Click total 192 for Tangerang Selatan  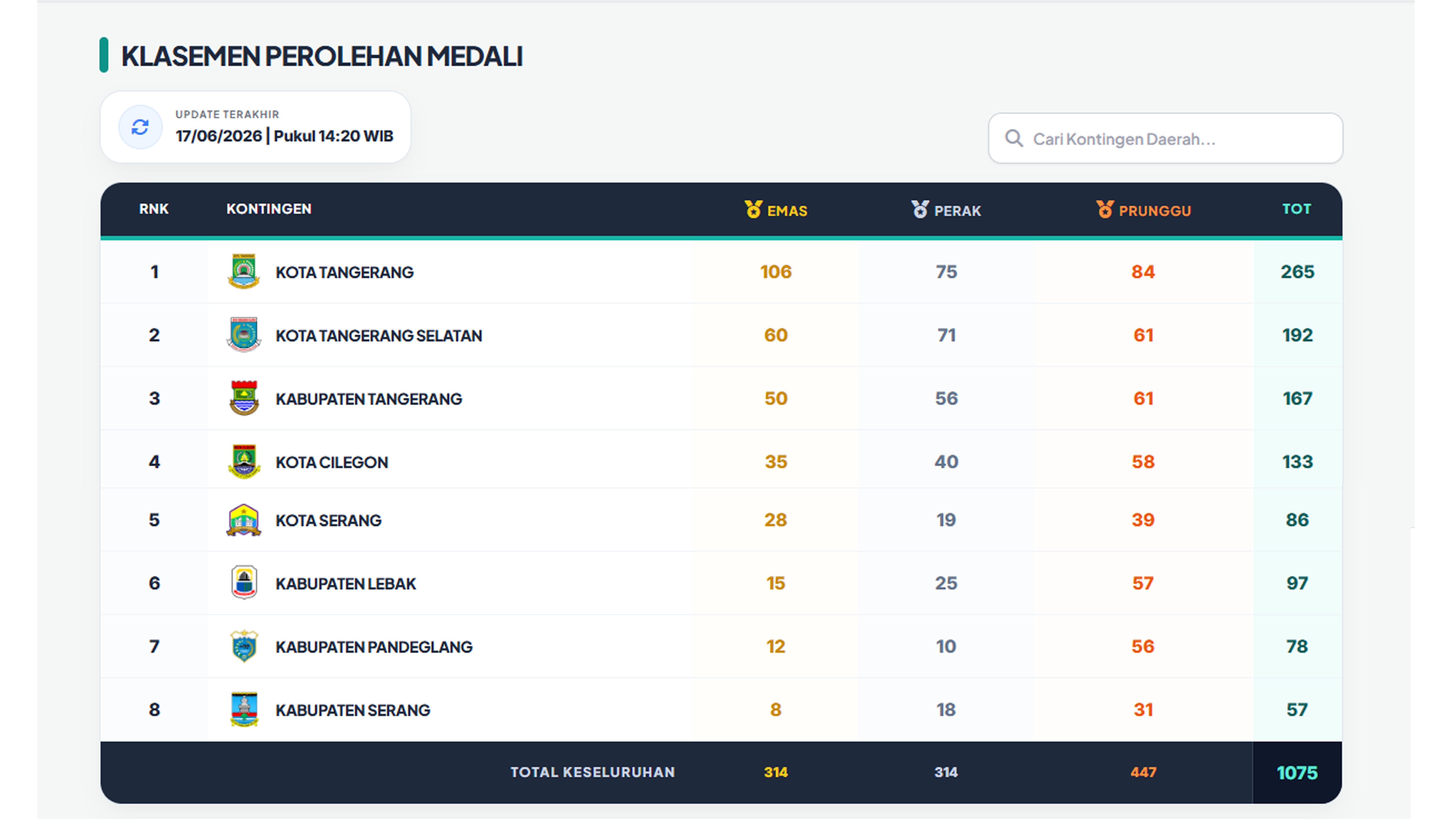point(1298,335)
